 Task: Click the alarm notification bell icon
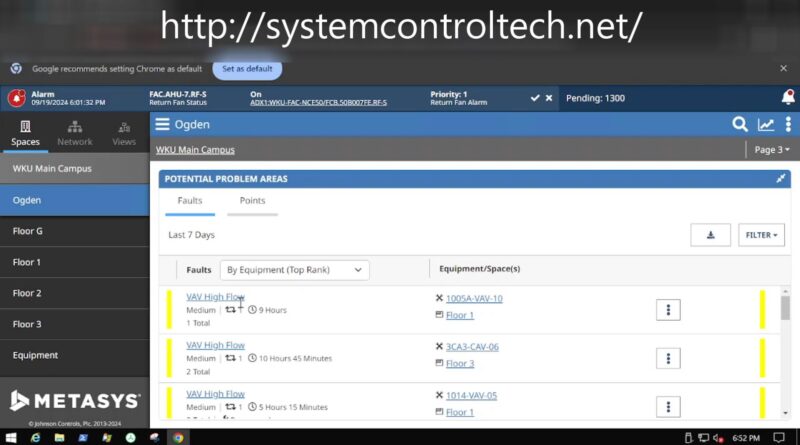coord(788,98)
